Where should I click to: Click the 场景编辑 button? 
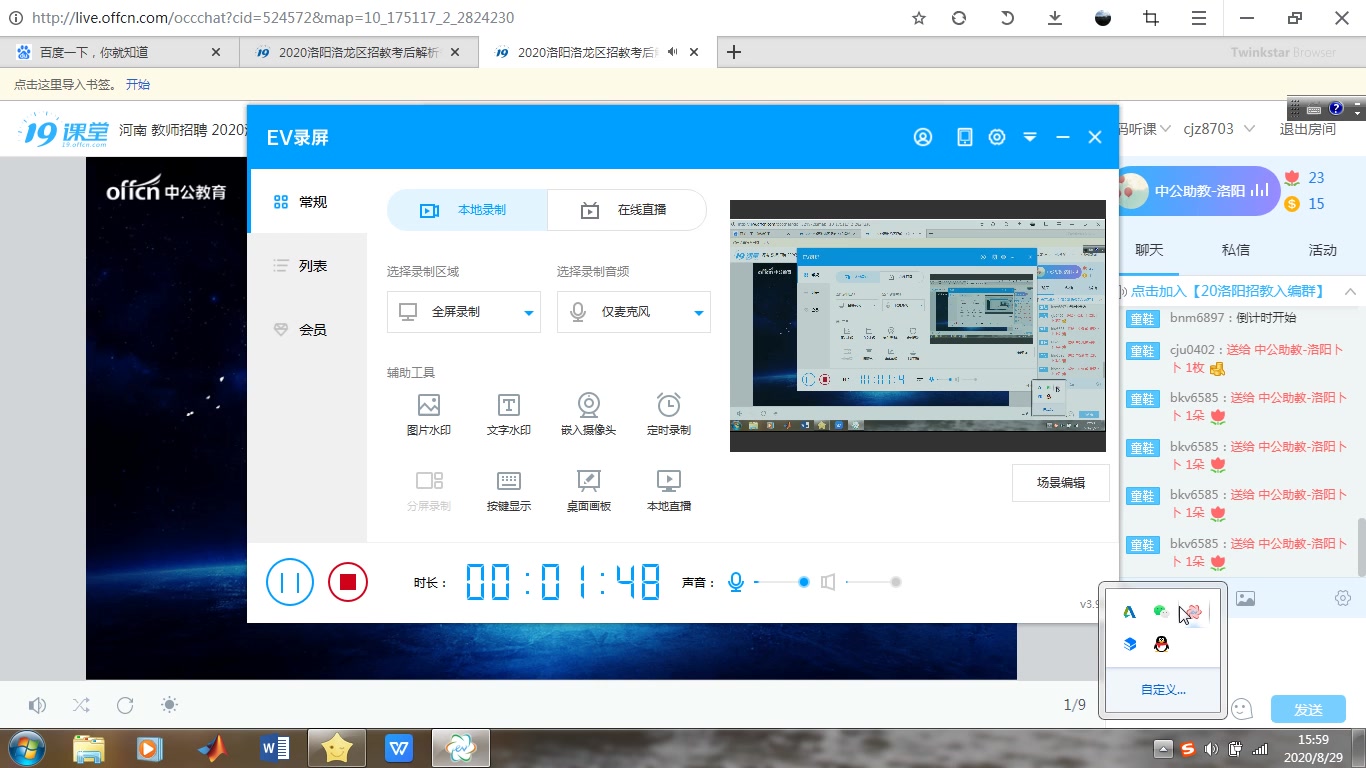(x=1061, y=483)
